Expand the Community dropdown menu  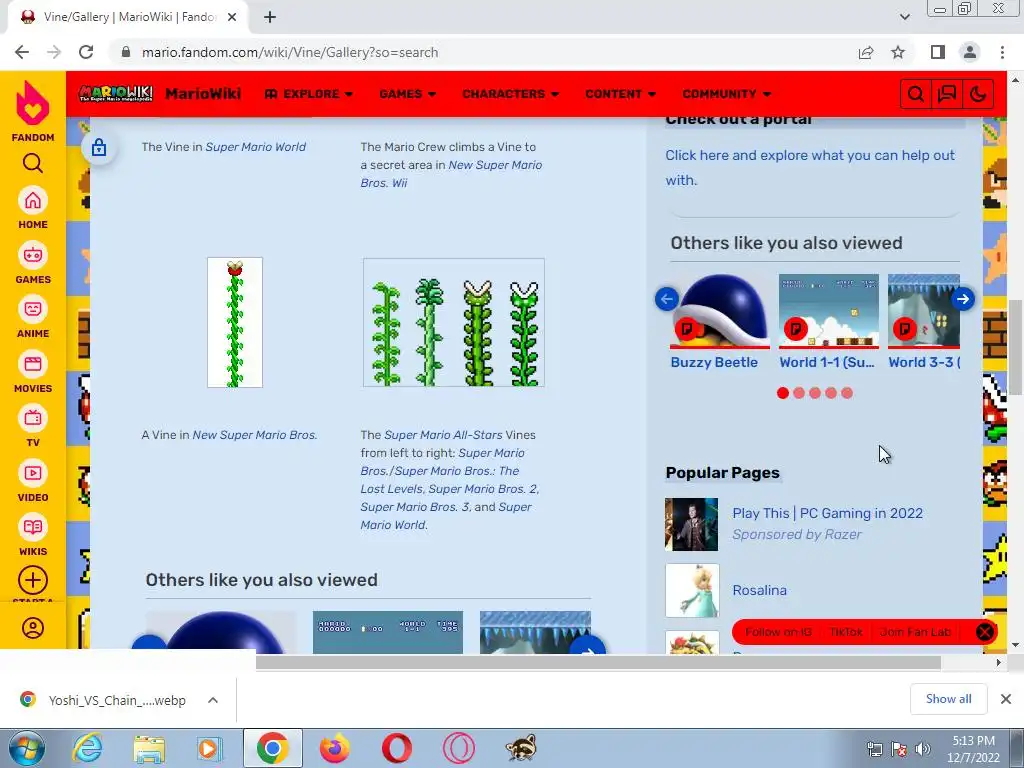click(x=727, y=94)
